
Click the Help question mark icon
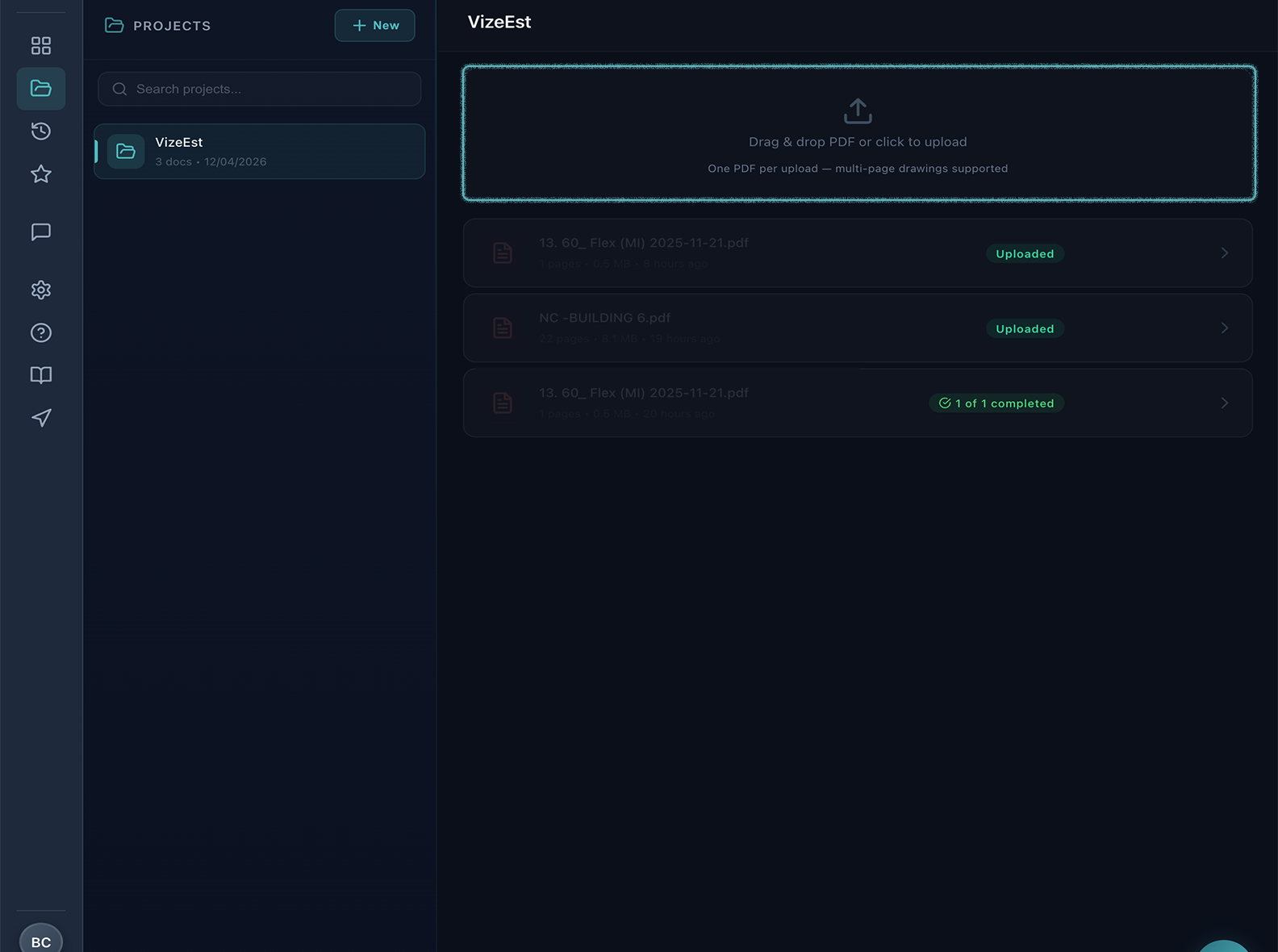coord(40,332)
